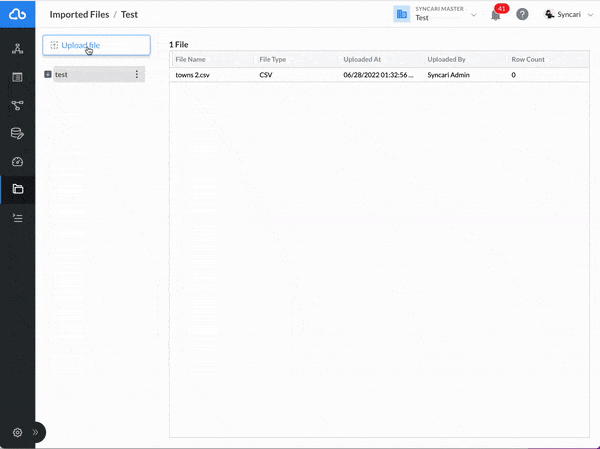Click the Syncari cloud logo
This screenshot has height=449, width=600.
[x=17, y=14]
